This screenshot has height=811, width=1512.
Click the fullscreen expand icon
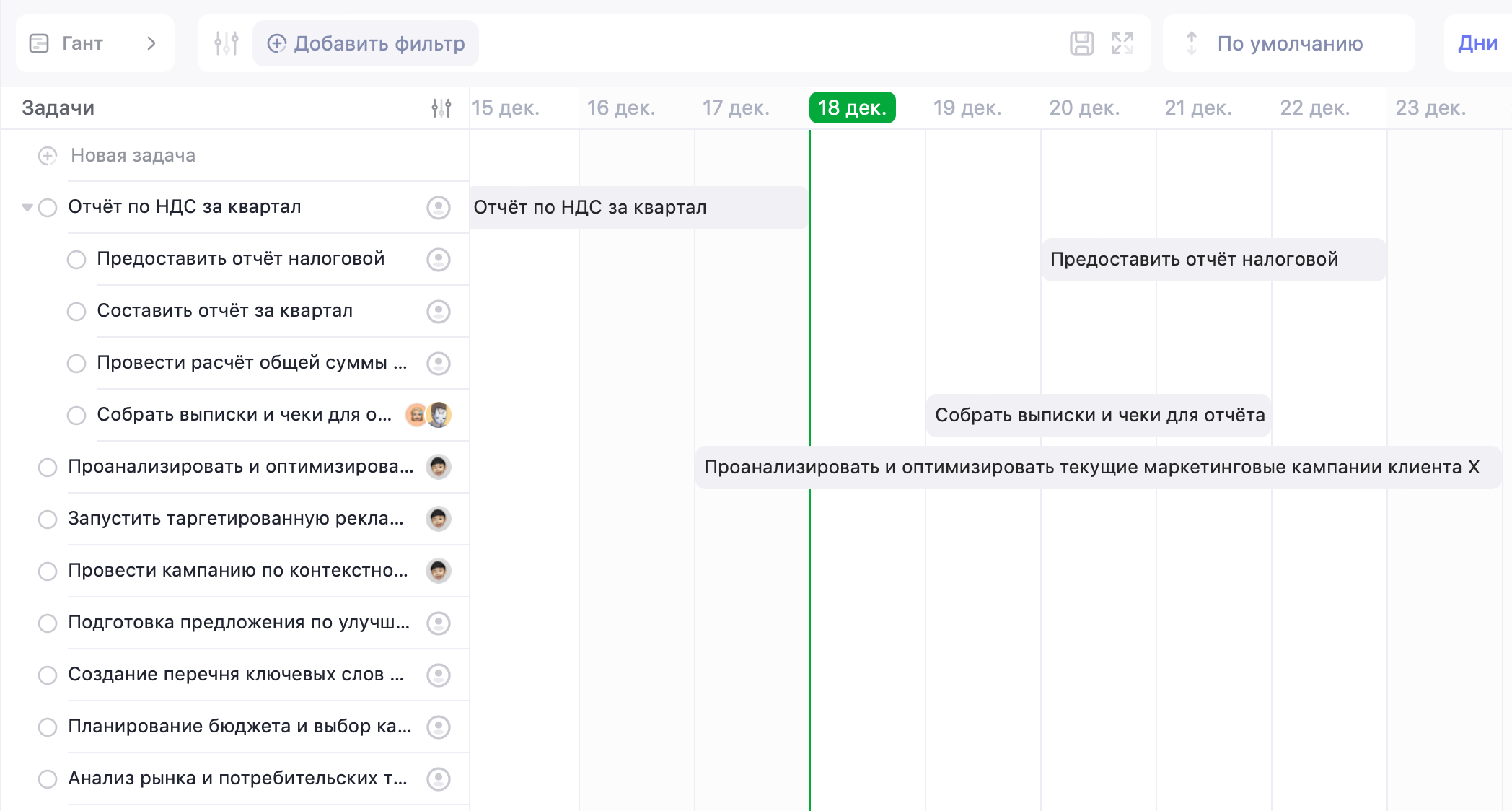(1122, 43)
